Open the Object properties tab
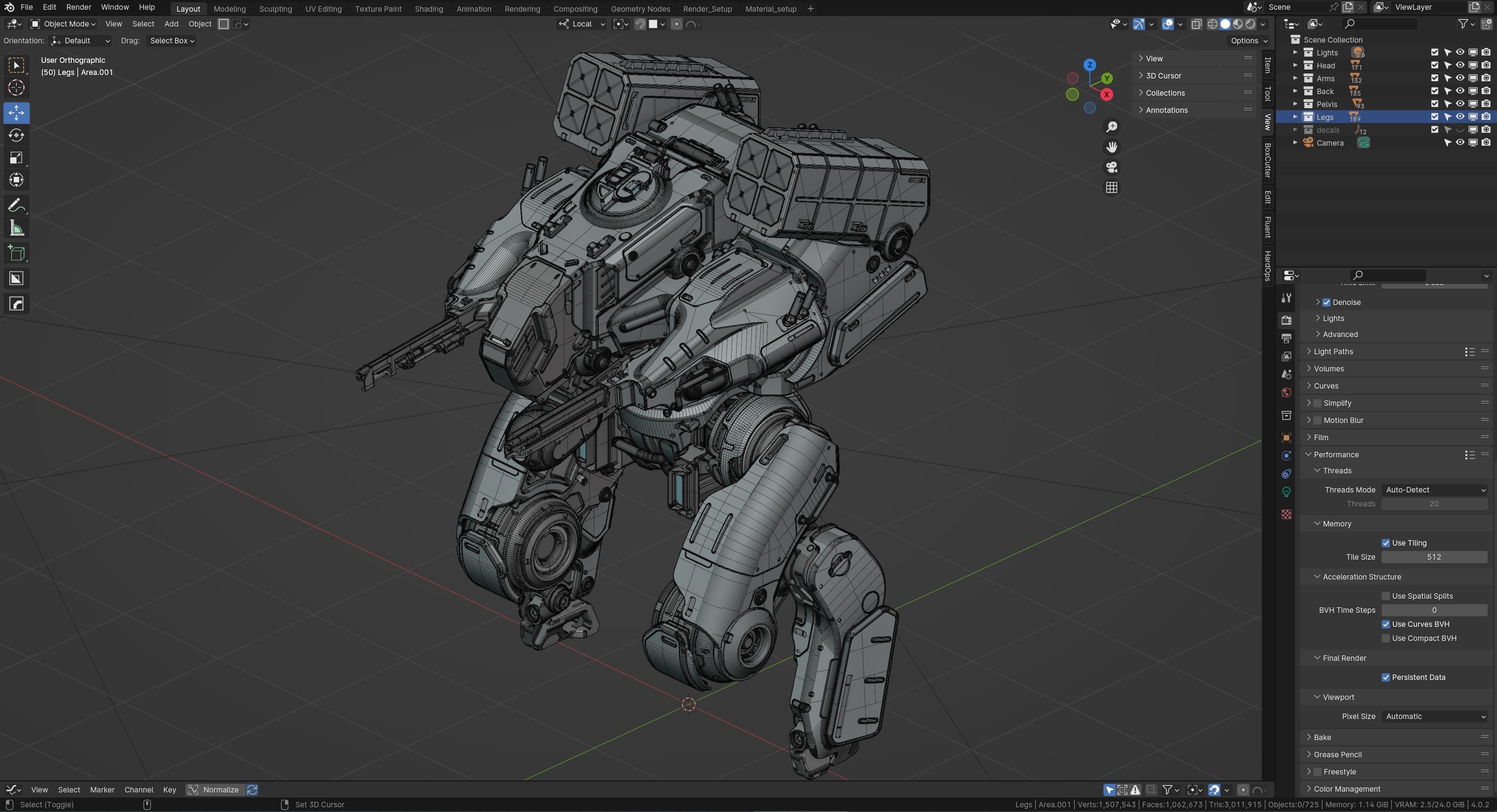The image size is (1497, 812). [1287, 437]
